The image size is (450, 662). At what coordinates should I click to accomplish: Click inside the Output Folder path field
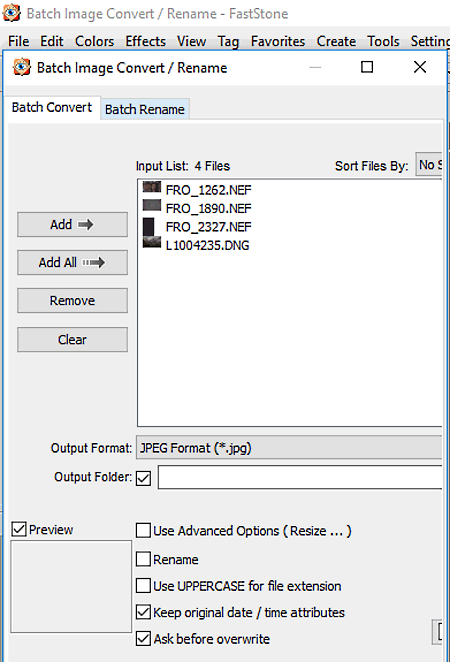(x=300, y=477)
